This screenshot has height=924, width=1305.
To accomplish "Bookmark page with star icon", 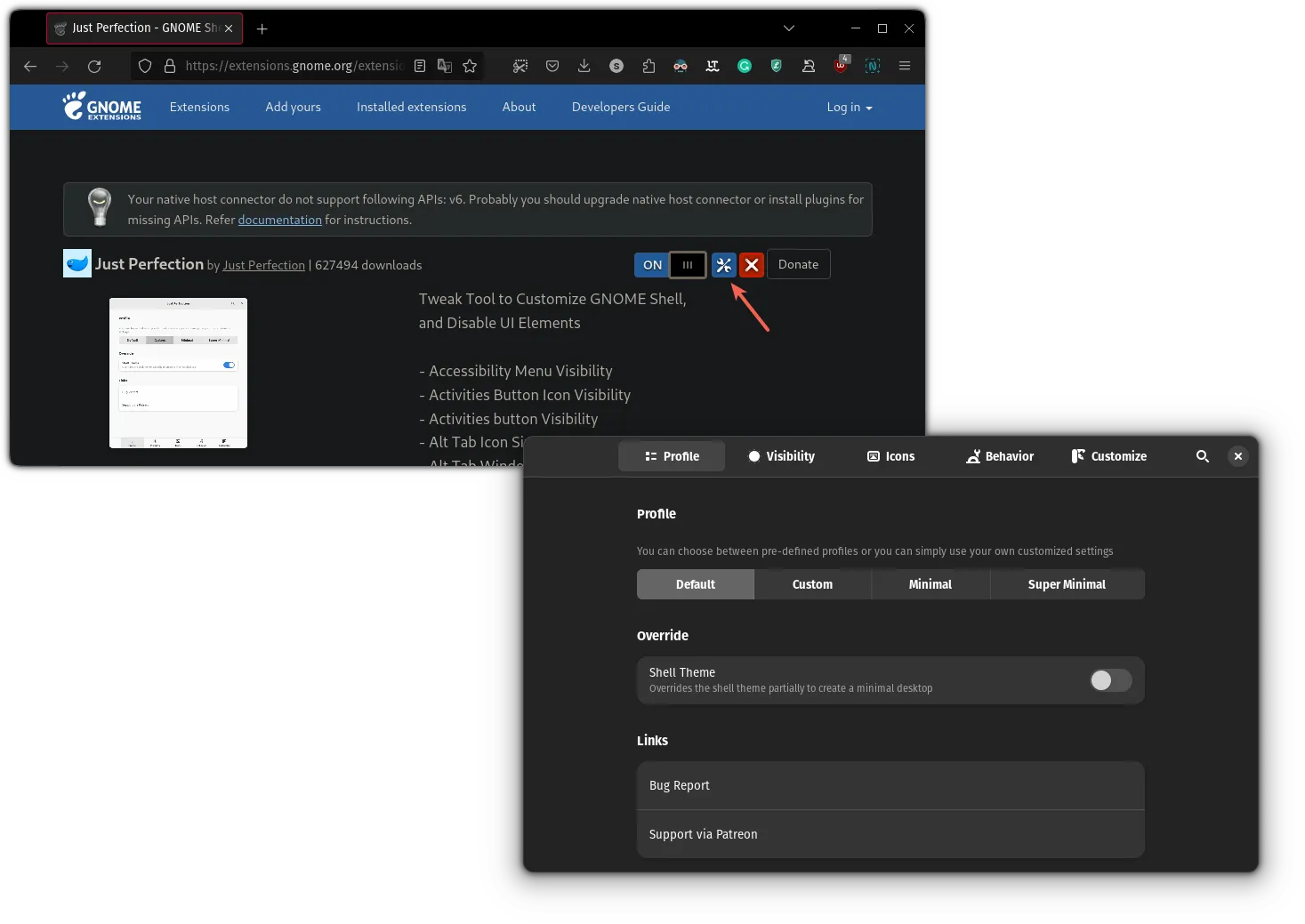I will [470, 66].
